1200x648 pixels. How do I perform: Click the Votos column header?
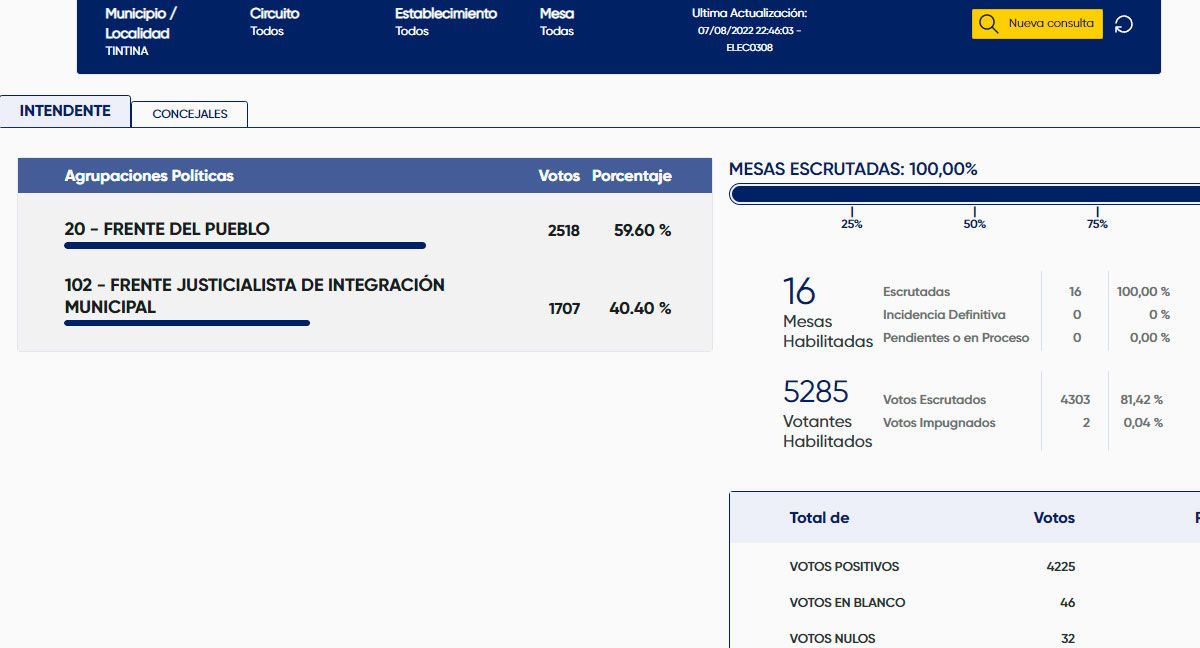[558, 176]
